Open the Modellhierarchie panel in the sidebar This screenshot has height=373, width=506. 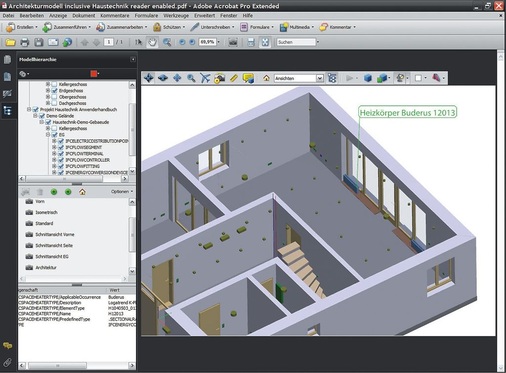(x=7, y=110)
